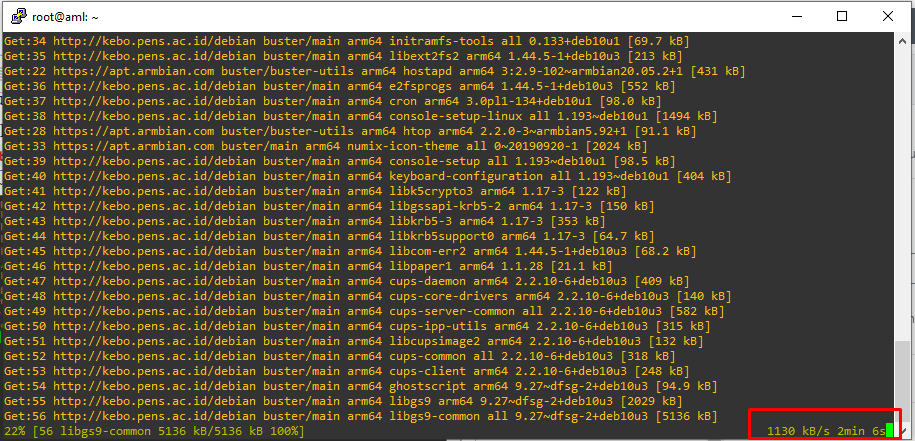Maximize the root@aml terminal window

click(843, 16)
